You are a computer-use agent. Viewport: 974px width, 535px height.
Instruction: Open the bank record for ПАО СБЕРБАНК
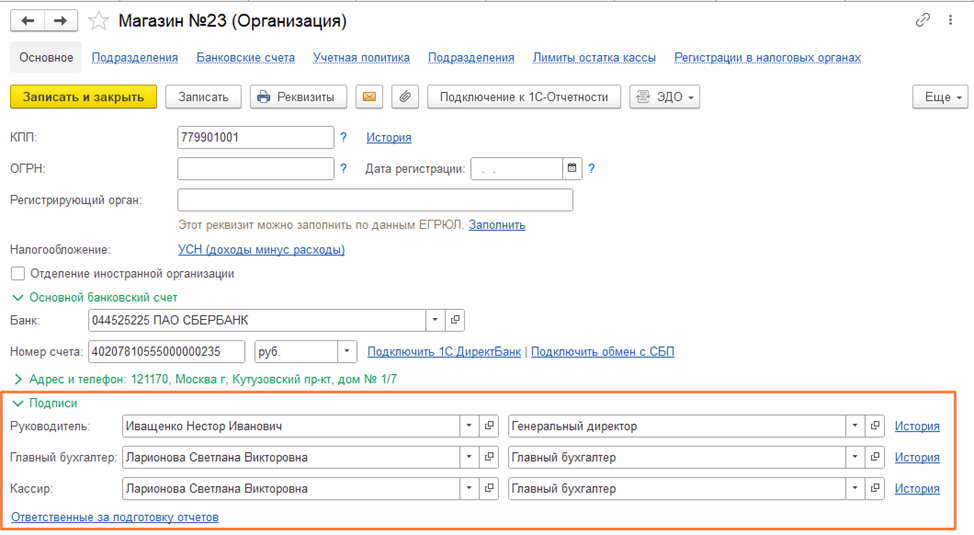[455, 320]
